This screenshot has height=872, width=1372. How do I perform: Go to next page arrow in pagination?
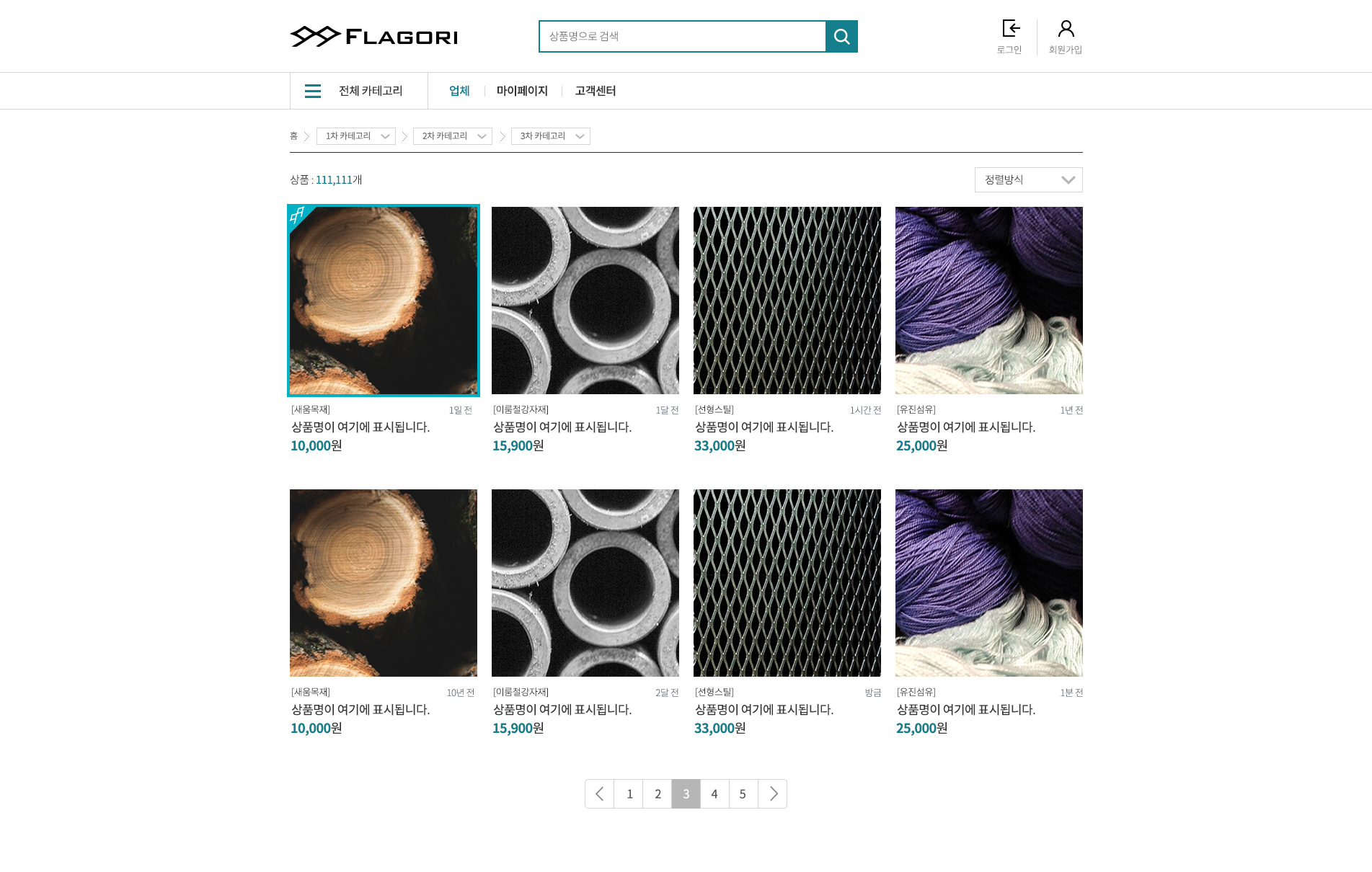tap(773, 793)
